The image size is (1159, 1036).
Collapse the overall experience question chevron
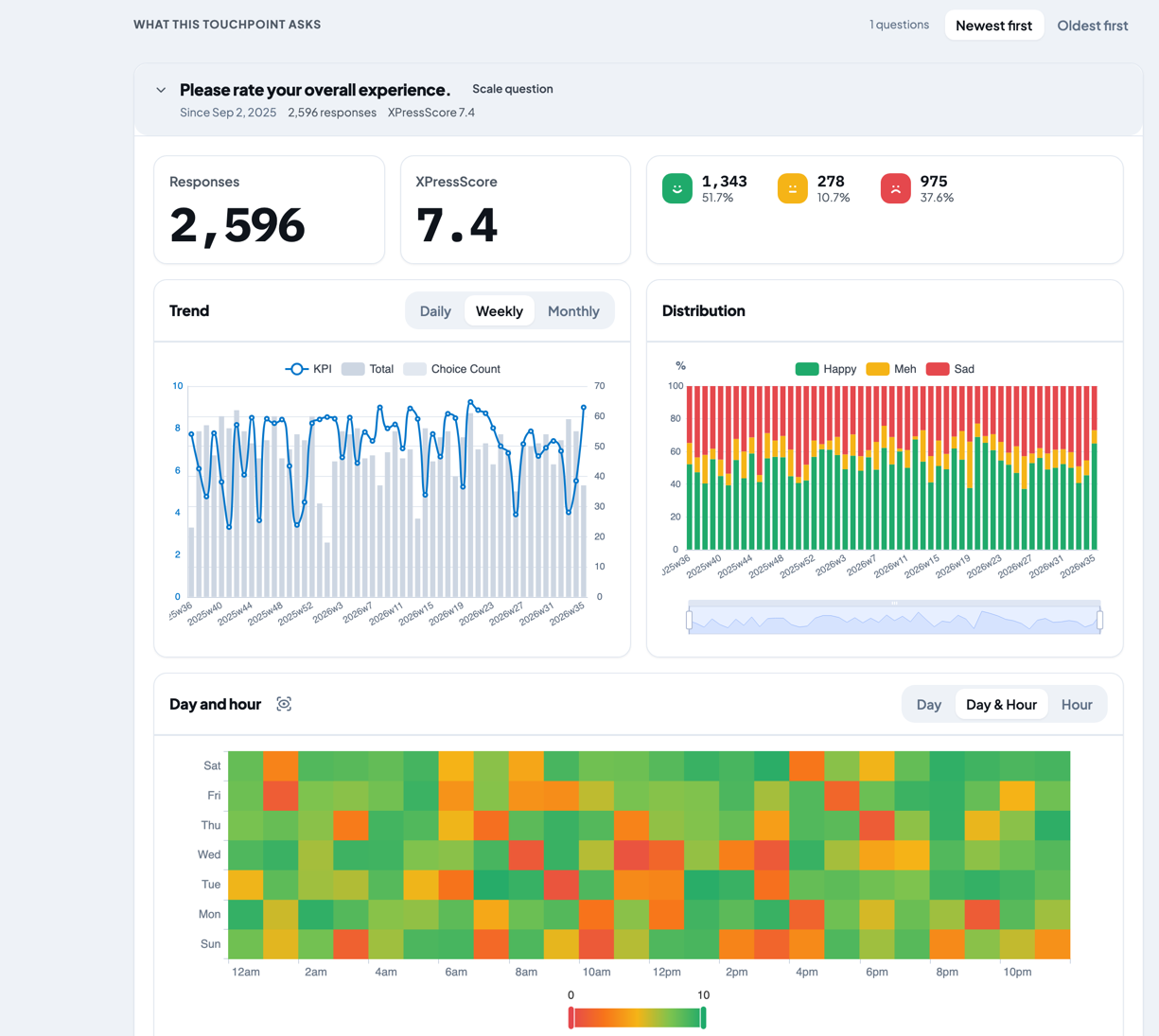click(161, 90)
